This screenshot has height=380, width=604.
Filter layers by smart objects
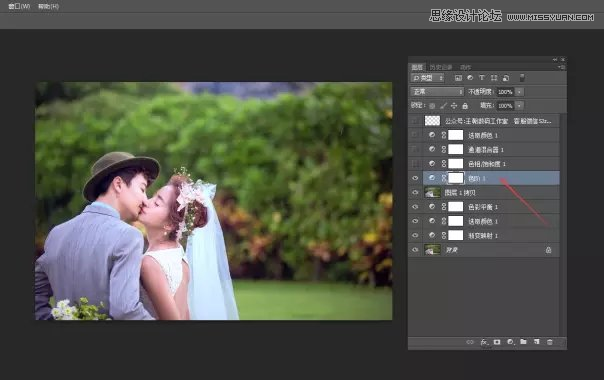[x=506, y=78]
